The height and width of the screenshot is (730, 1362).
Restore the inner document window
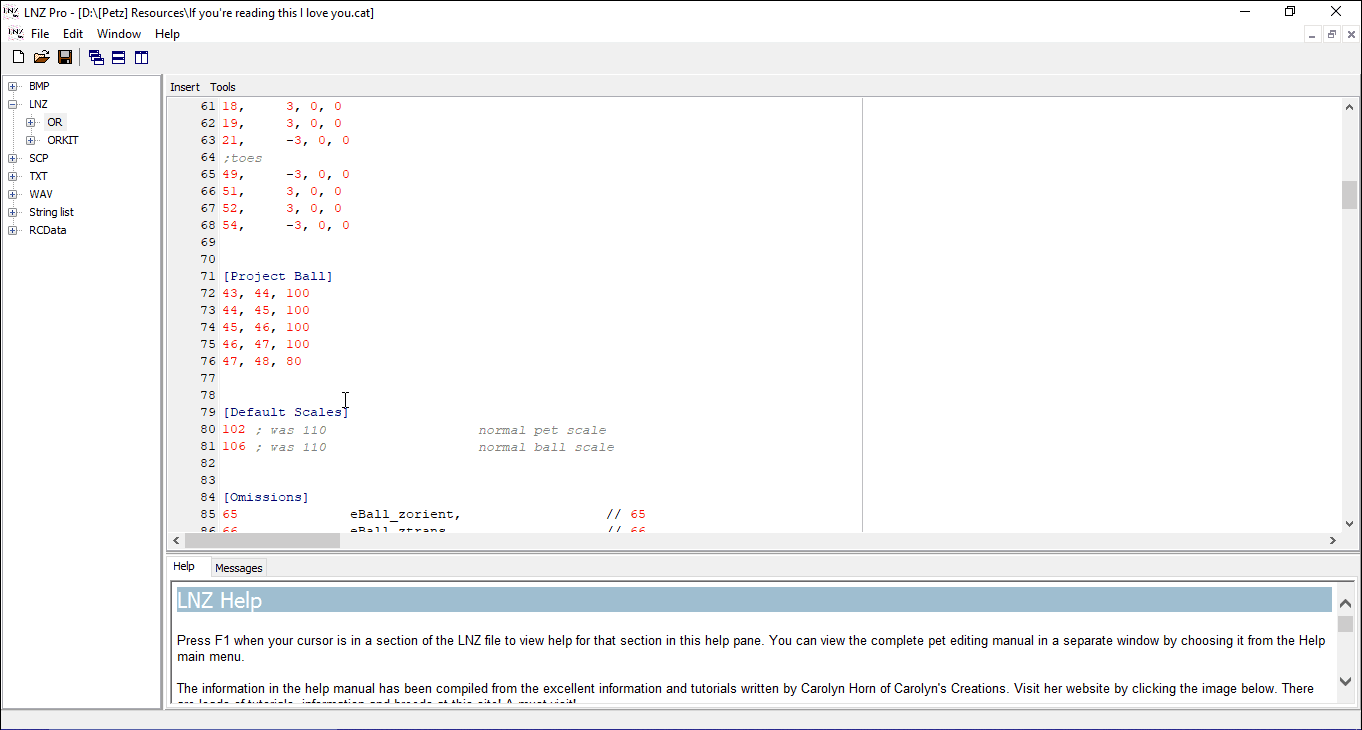(1332, 34)
